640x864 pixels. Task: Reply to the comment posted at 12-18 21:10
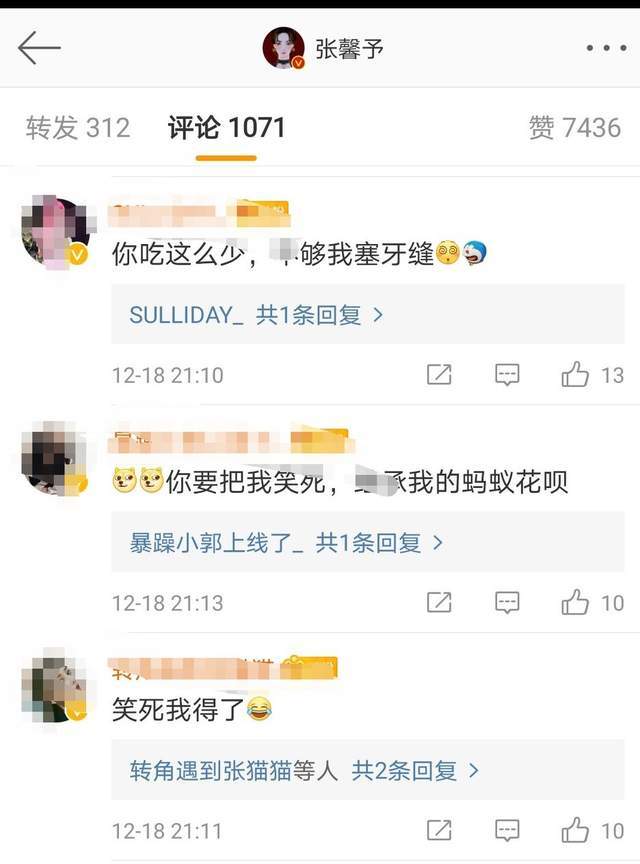[x=507, y=375]
